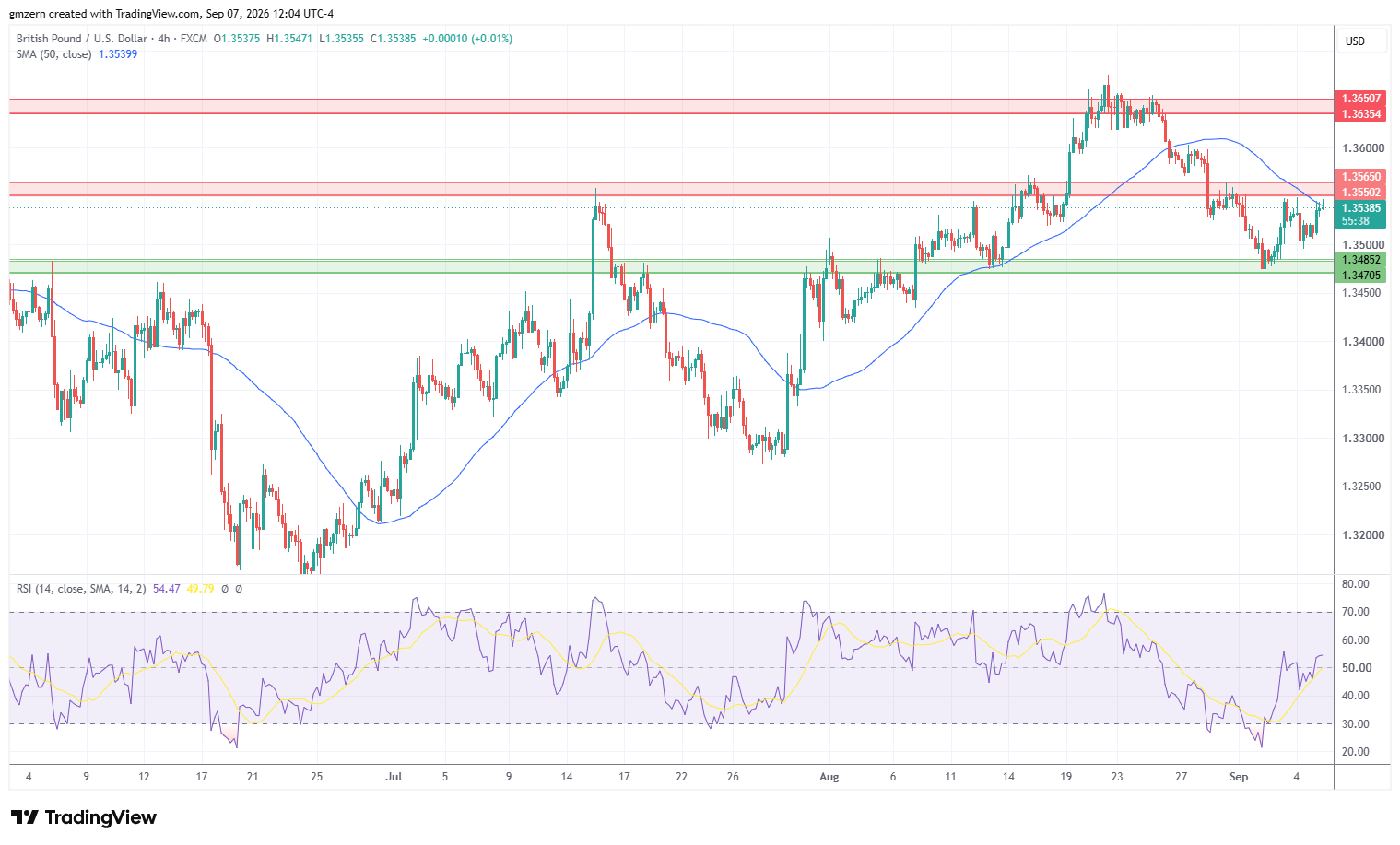
Task: Select the SMA (50, close) indicator label
Action: [x=53, y=54]
